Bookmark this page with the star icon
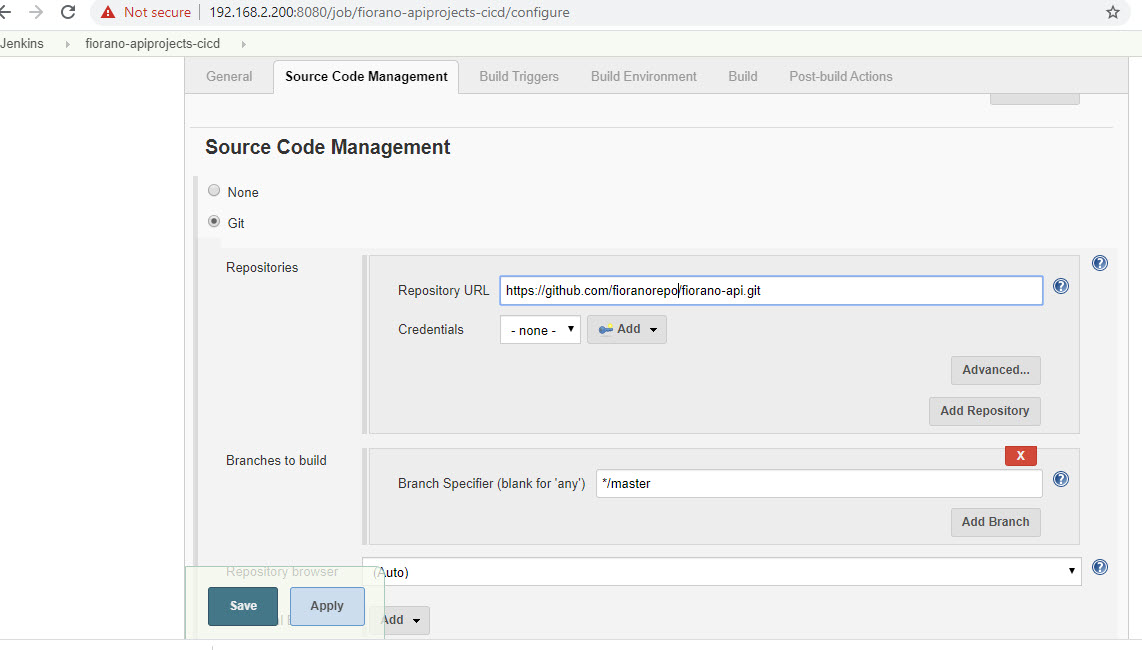The height and width of the screenshot is (650, 1142). tap(1112, 12)
